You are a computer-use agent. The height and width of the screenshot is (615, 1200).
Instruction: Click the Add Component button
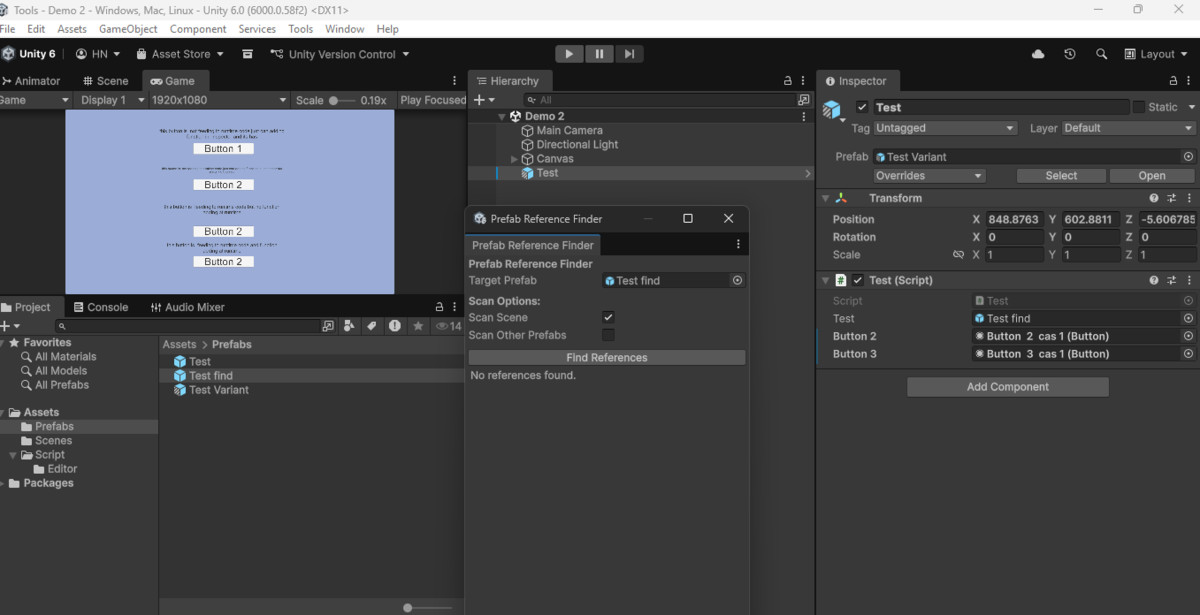point(1007,386)
